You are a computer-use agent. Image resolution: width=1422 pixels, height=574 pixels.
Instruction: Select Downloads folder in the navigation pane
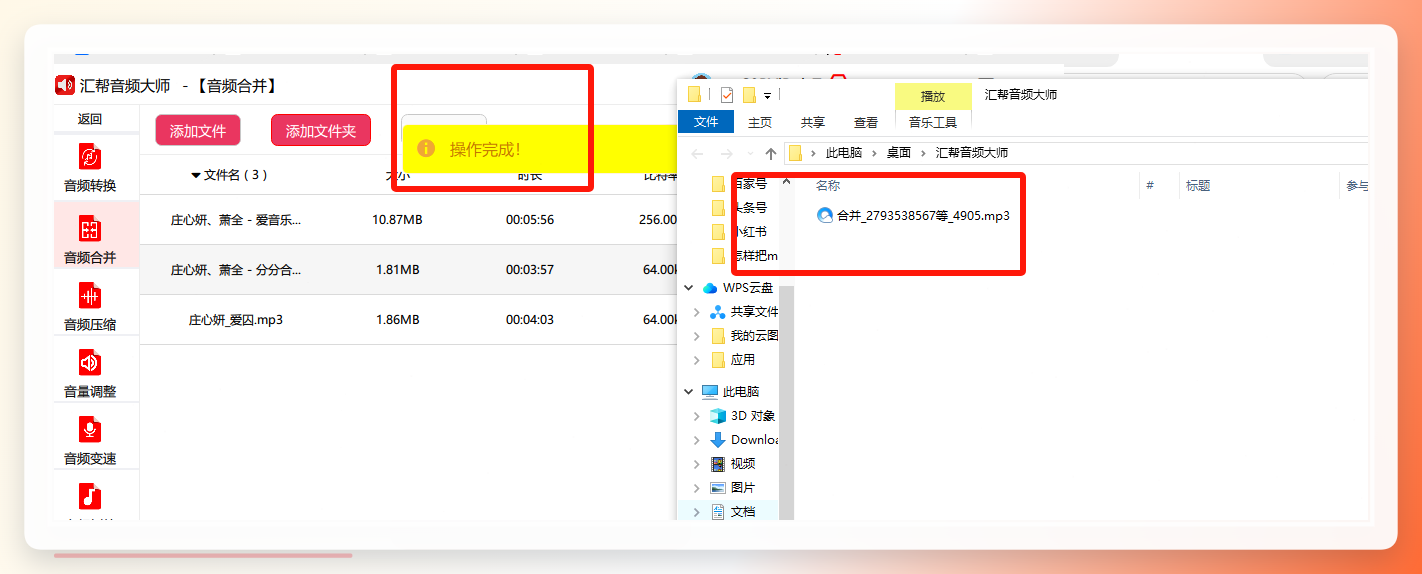click(745, 439)
